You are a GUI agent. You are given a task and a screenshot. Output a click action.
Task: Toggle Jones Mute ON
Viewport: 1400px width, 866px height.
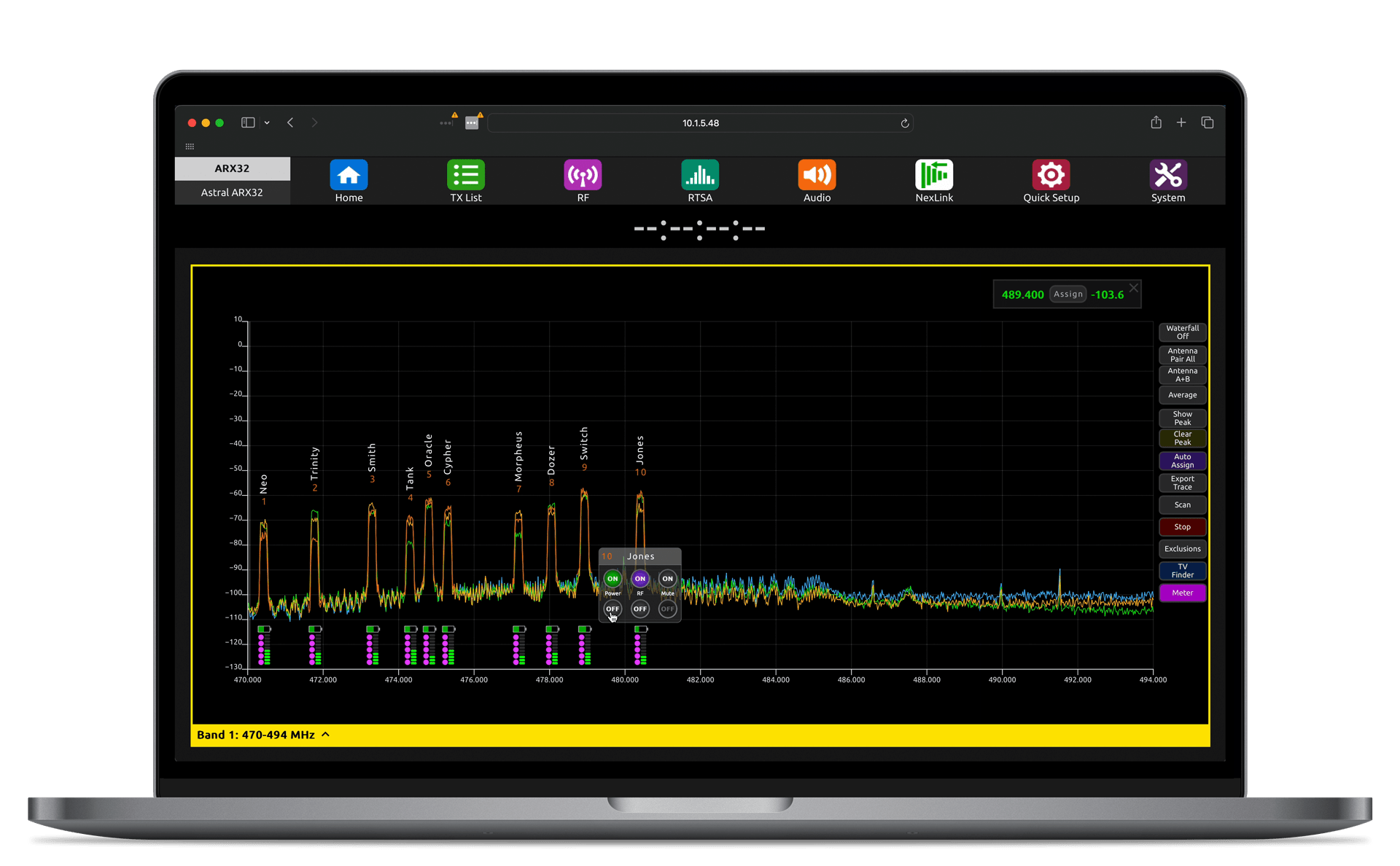point(667,579)
